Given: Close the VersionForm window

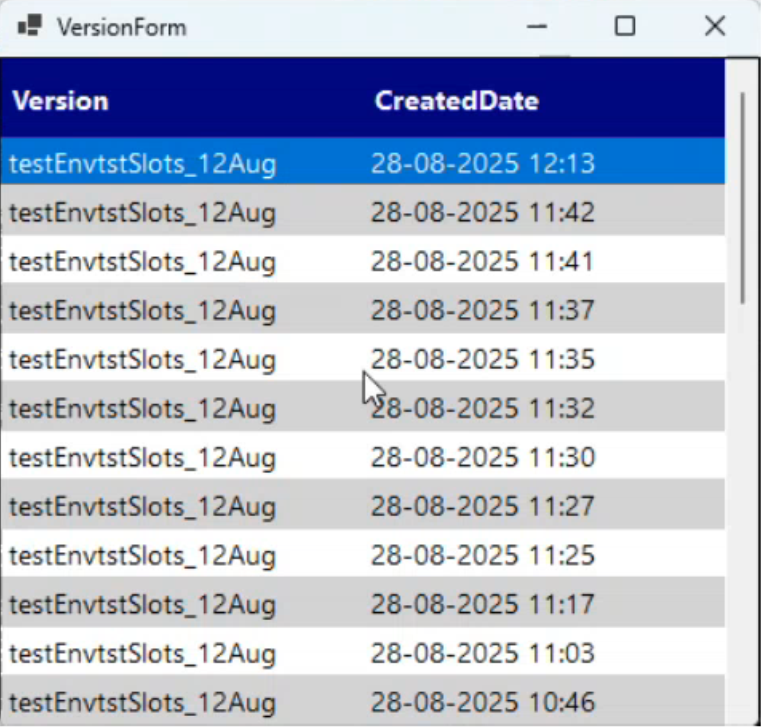Looking at the screenshot, I should 714,27.
